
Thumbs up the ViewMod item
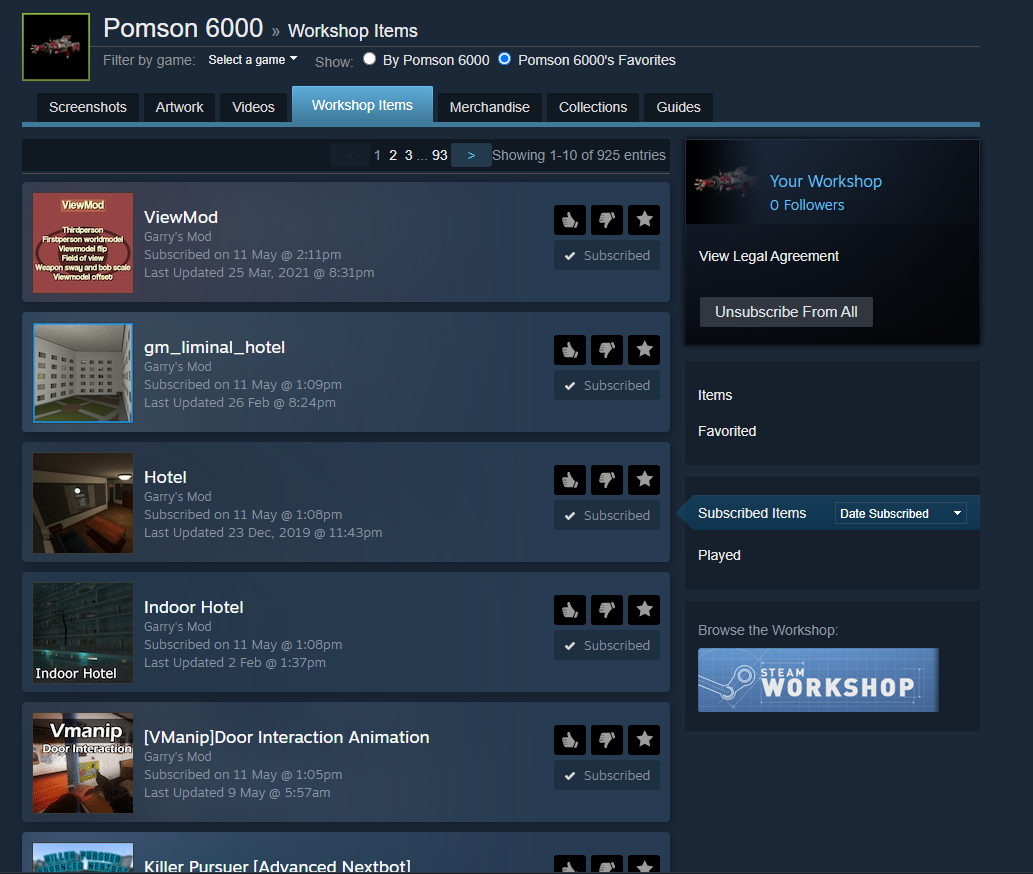pyautogui.click(x=570, y=219)
